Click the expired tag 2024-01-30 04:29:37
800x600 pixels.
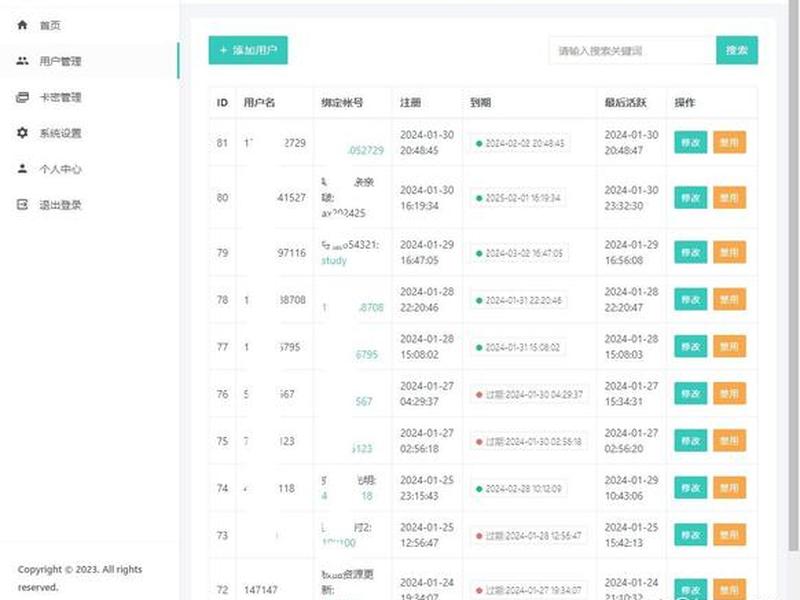pyautogui.click(x=529, y=394)
